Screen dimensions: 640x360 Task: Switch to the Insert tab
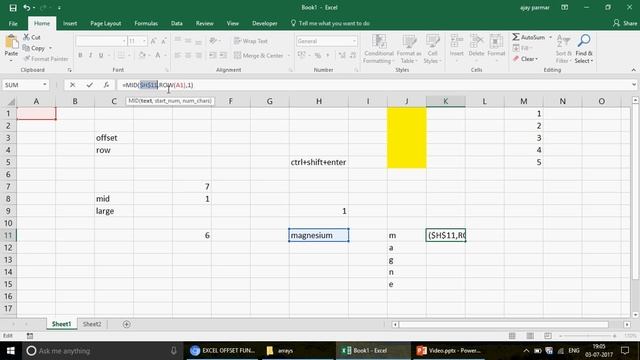70,23
